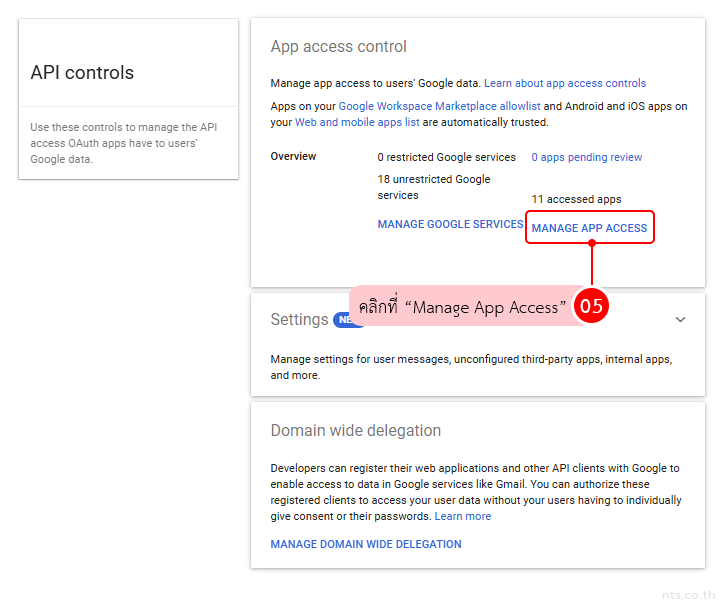Click the red 05 step badge
720x604 pixels.
pos(591,307)
